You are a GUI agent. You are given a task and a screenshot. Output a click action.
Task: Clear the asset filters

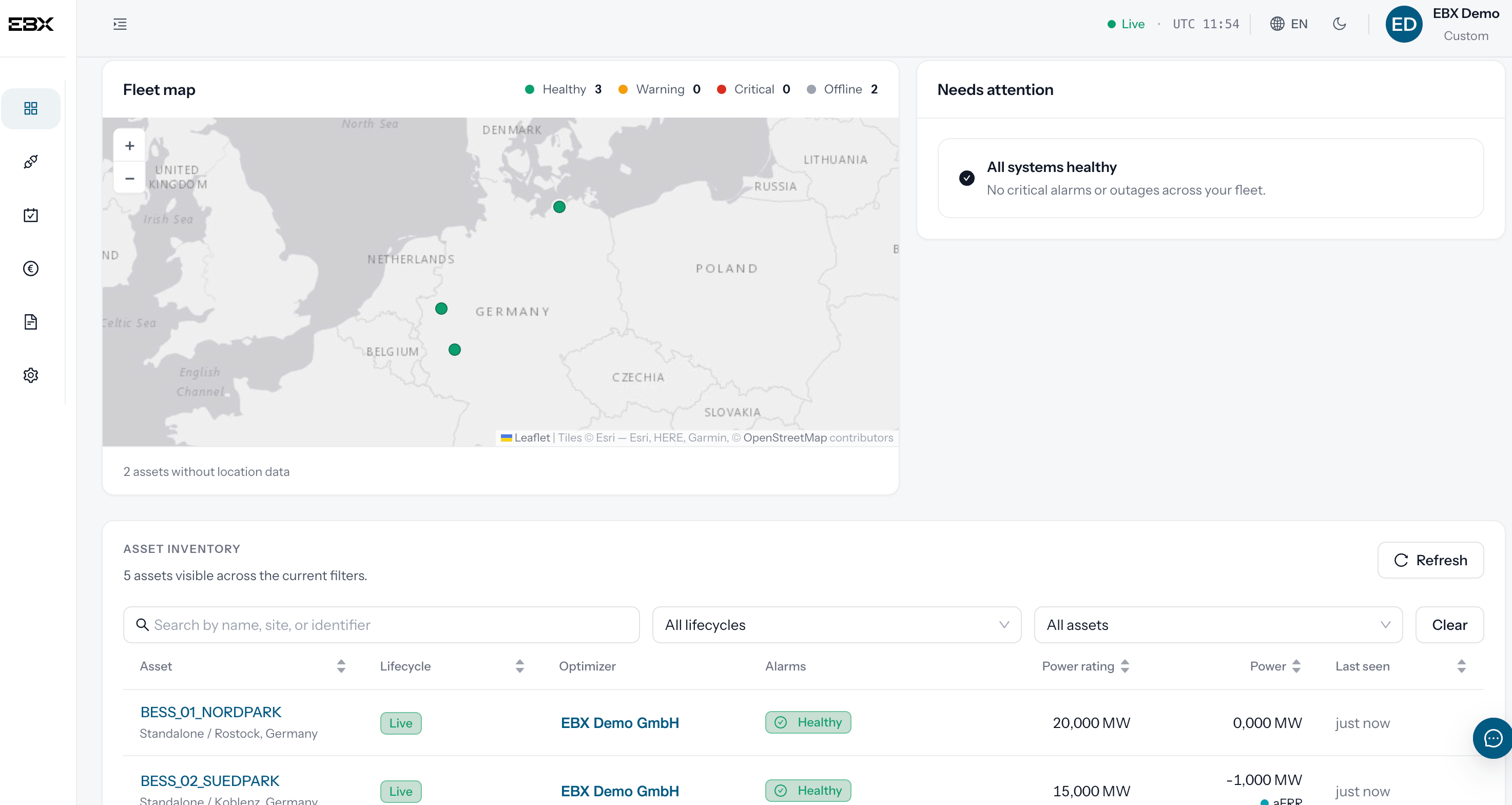[x=1449, y=625]
